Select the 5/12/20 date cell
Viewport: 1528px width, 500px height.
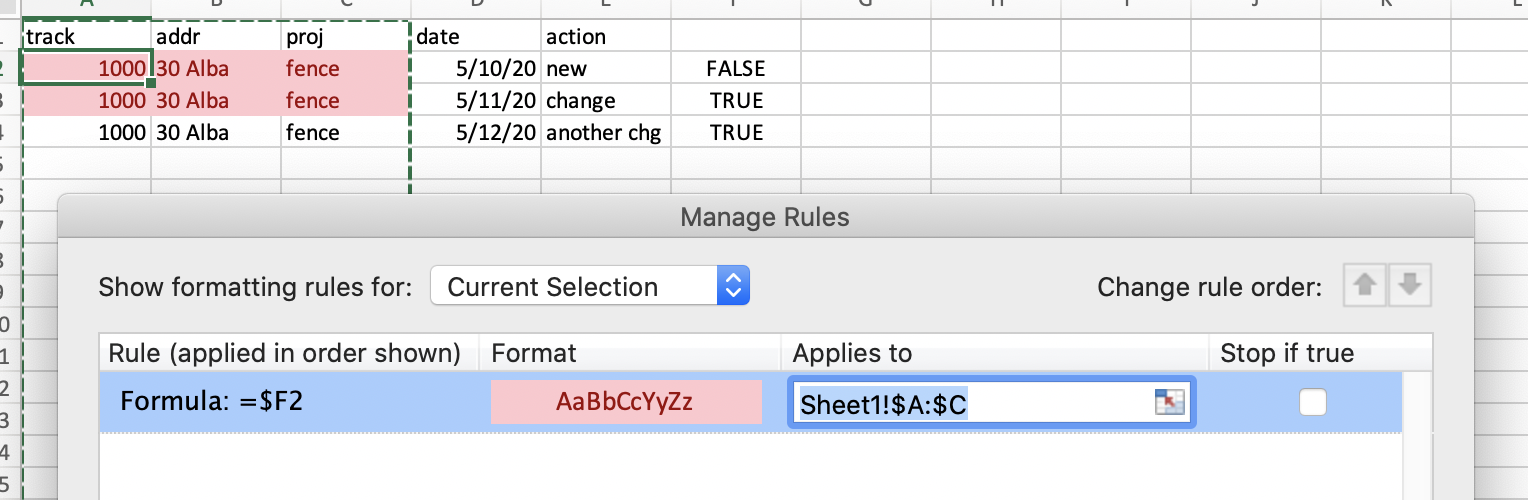(476, 132)
